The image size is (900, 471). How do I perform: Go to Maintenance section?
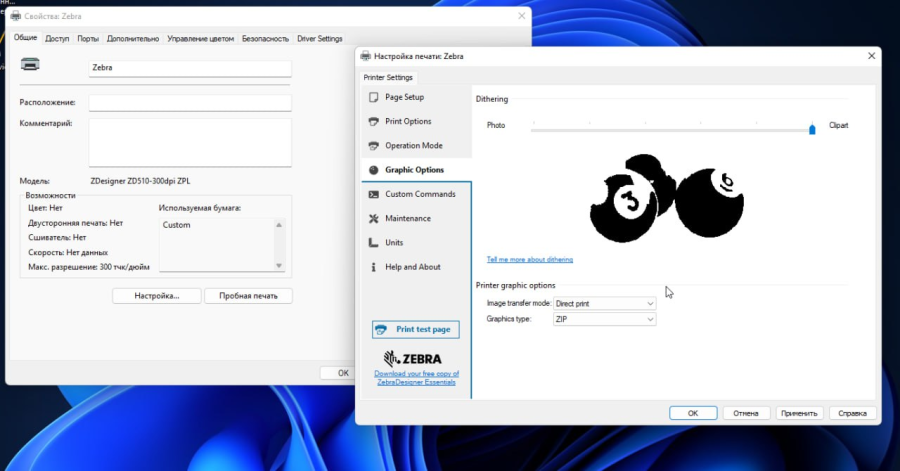[x=417, y=219]
